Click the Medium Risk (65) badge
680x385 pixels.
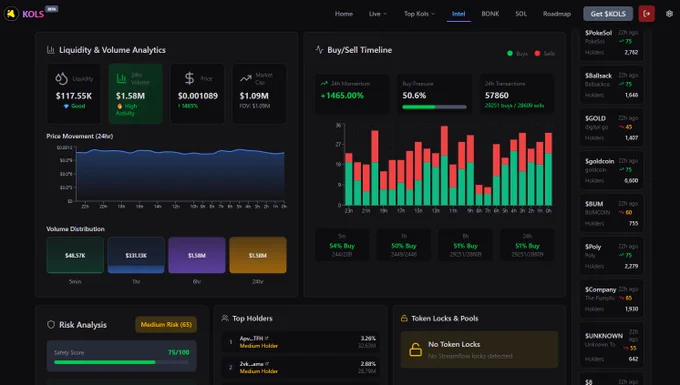[166, 324]
